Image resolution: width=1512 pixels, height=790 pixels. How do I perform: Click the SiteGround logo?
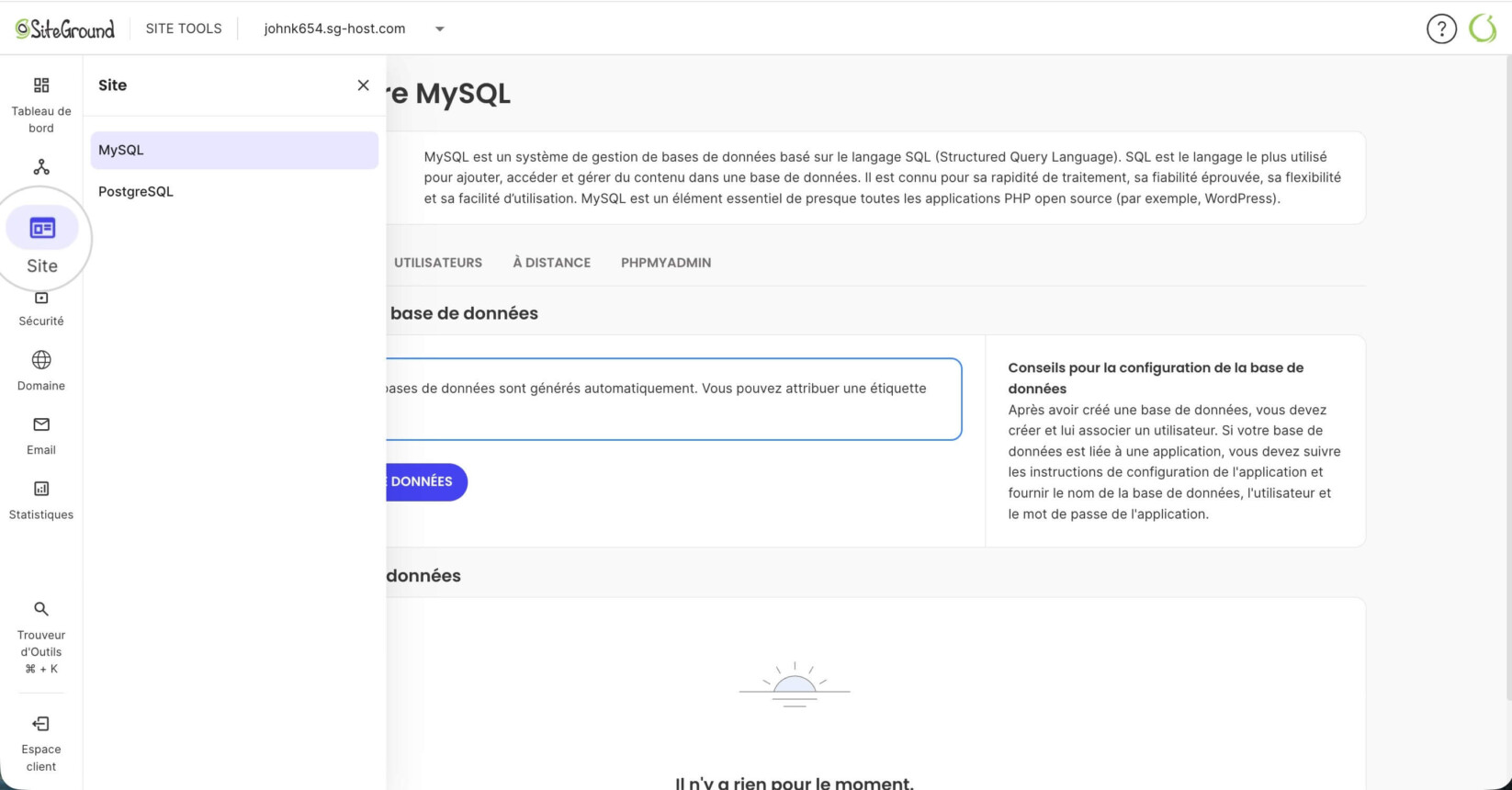click(x=65, y=28)
